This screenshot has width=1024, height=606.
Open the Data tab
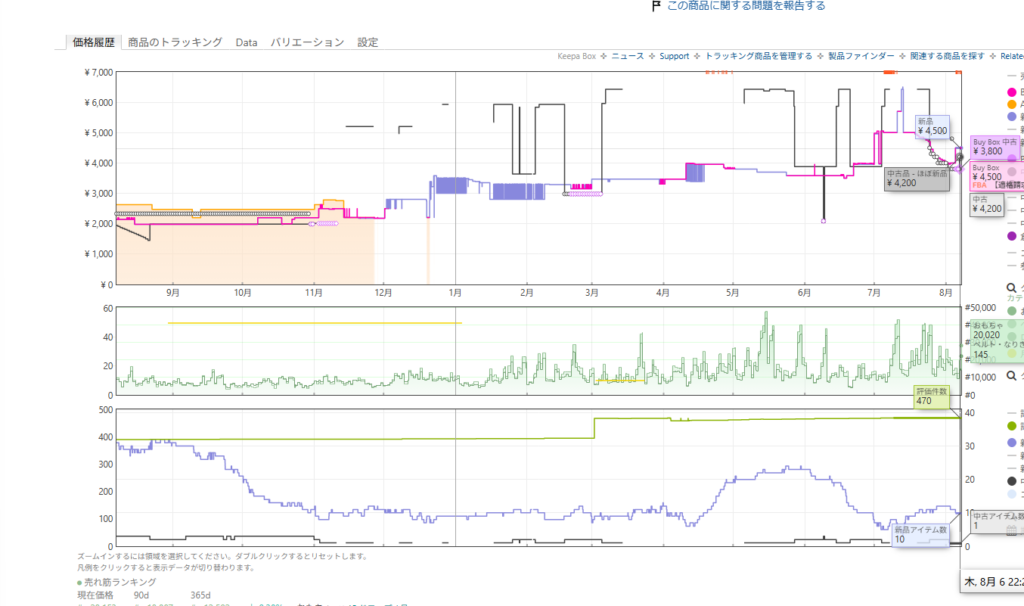[246, 42]
